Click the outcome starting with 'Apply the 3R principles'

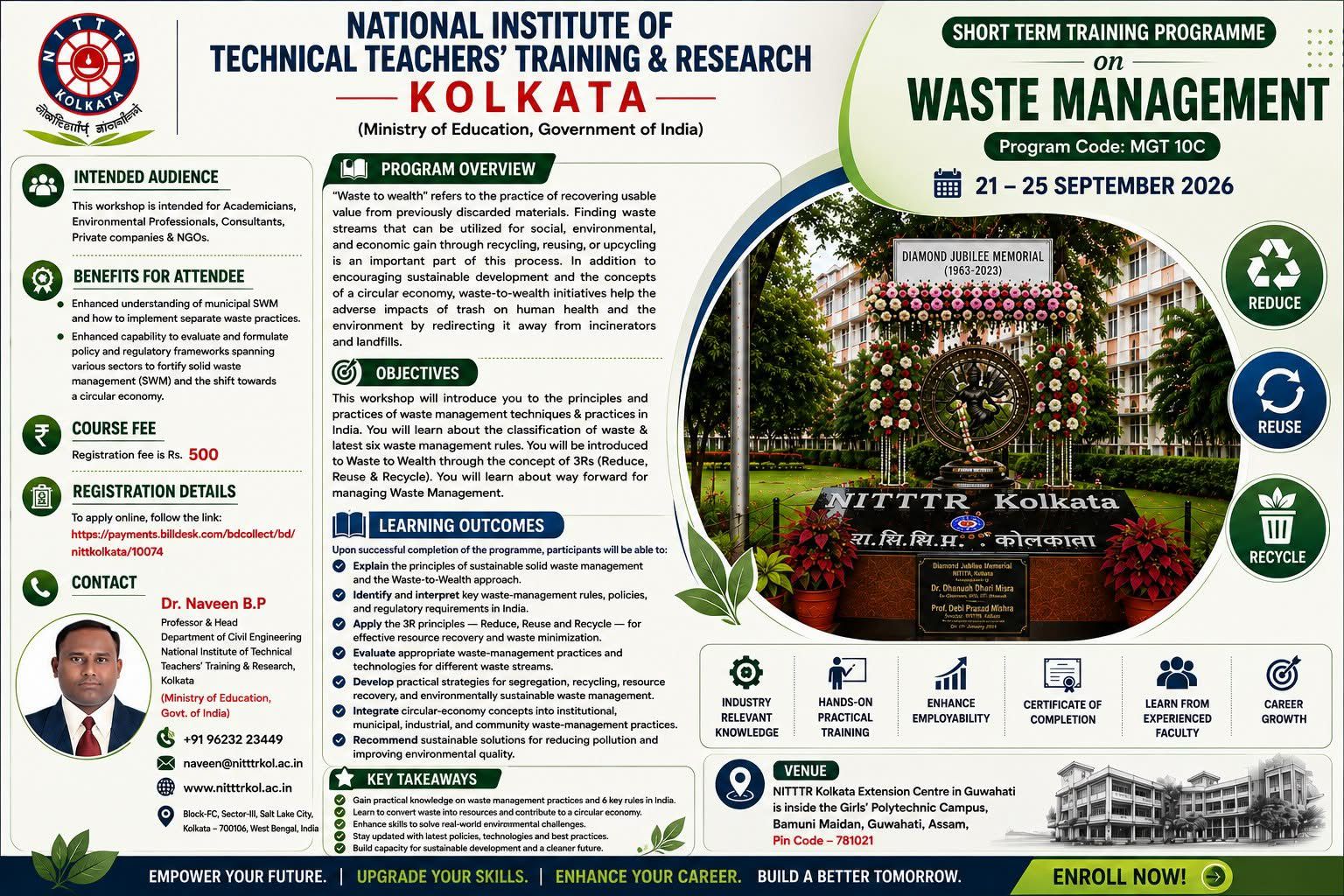click(x=496, y=631)
